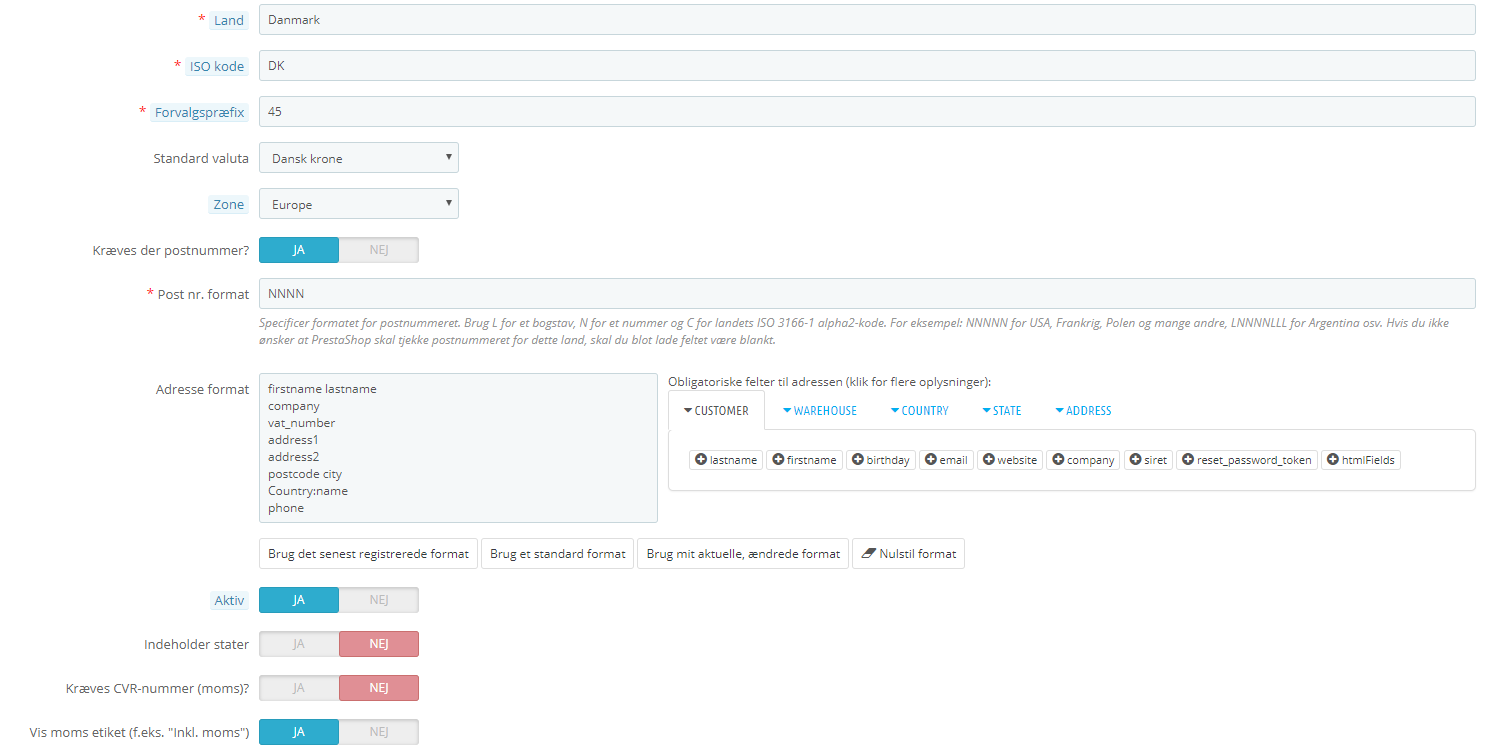Click the plus icon on reset_password_token tag
Viewport: 1492px width, 755px height.
(1187, 460)
